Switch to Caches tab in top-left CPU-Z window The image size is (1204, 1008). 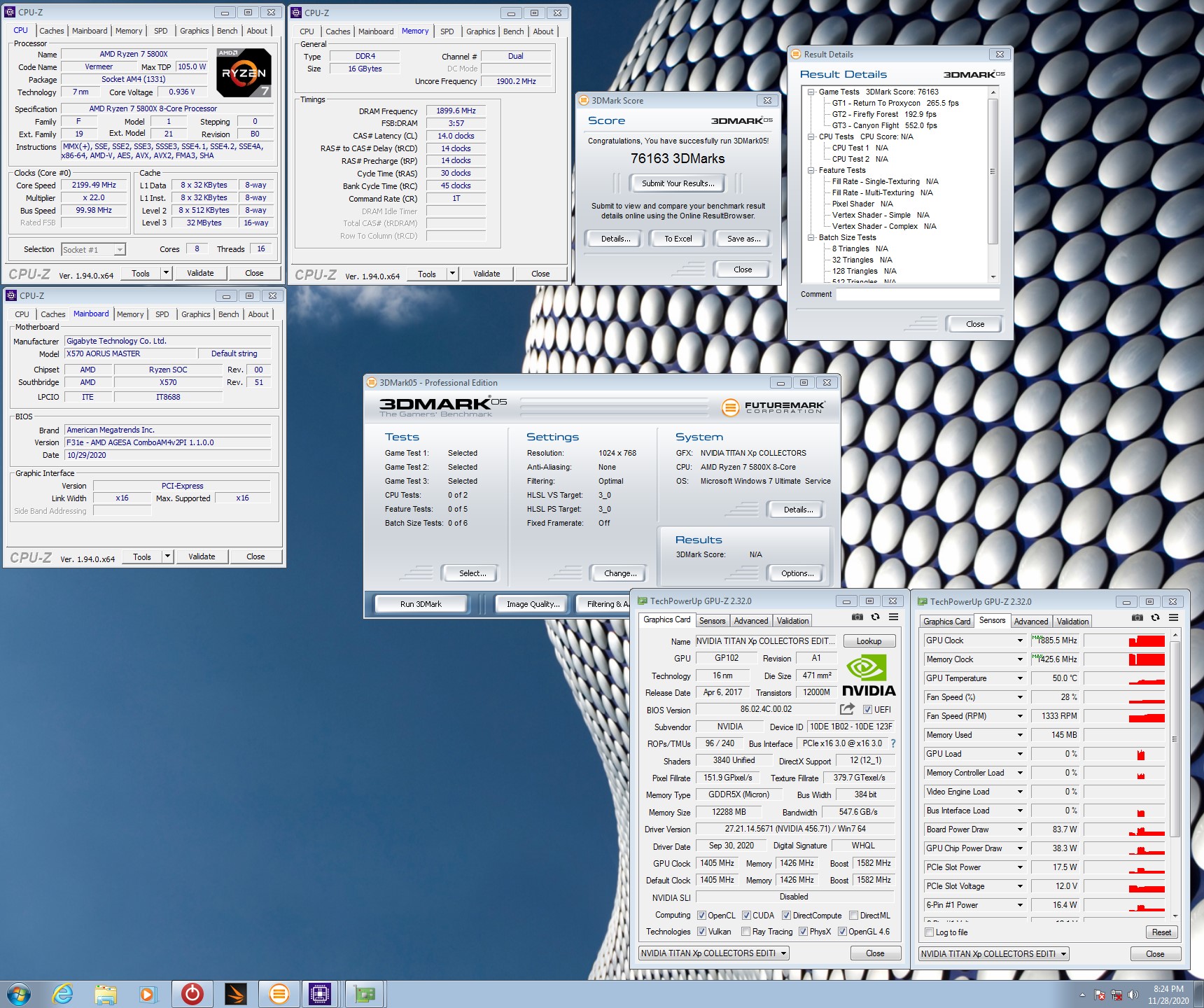(x=52, y=31)
